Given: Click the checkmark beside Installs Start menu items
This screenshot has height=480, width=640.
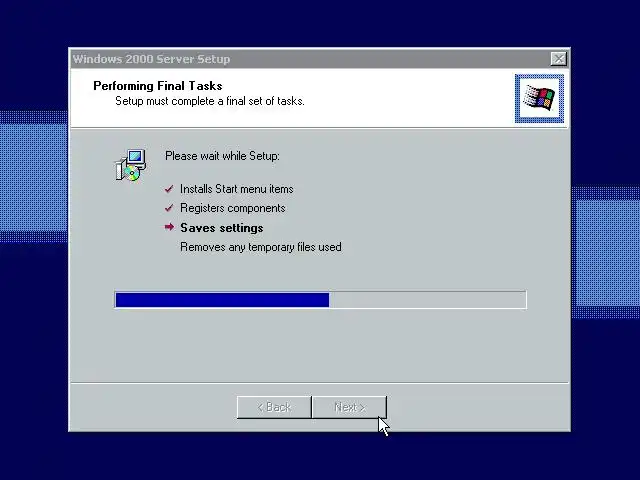Looking at the screenshot, I should (169, 189).
